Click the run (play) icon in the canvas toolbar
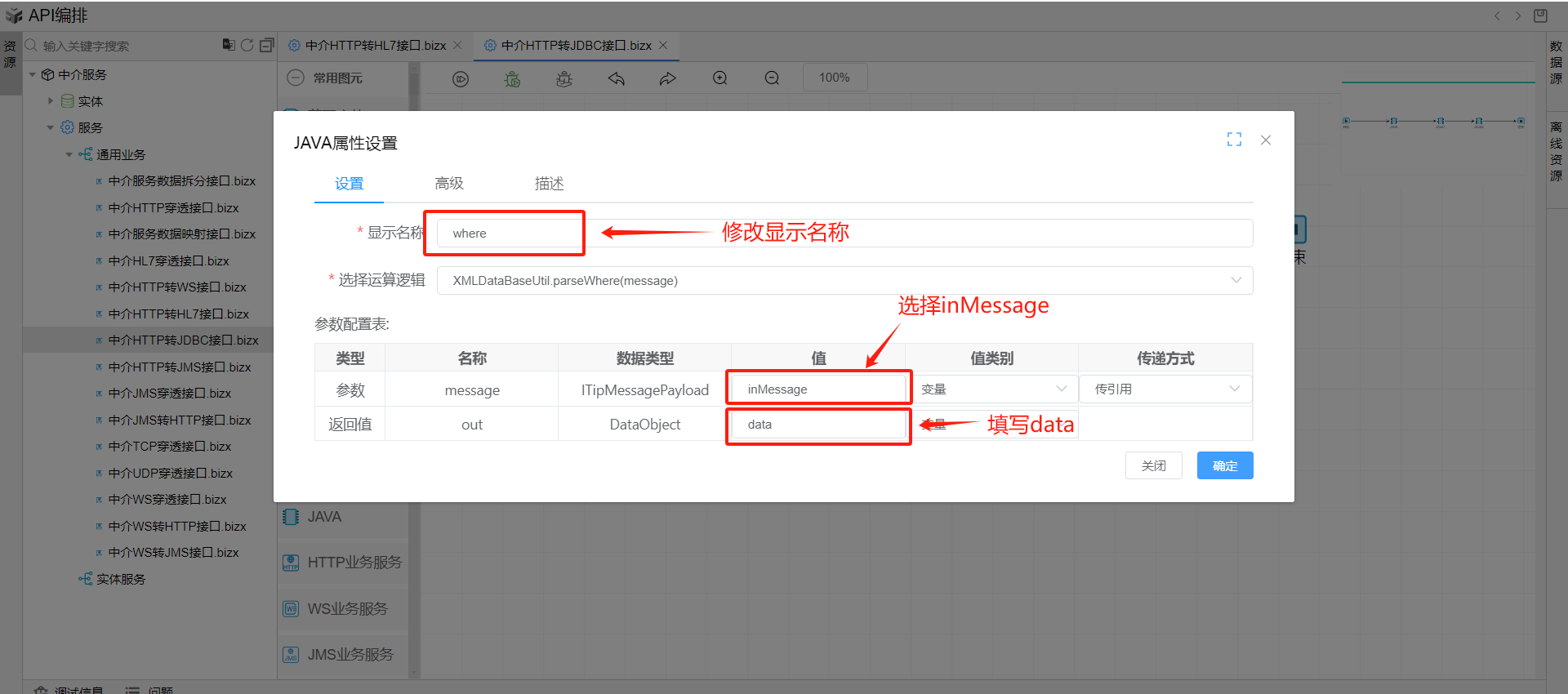Image resolution: width=1568 pixels, height=694 pixels. pos(461,78)
